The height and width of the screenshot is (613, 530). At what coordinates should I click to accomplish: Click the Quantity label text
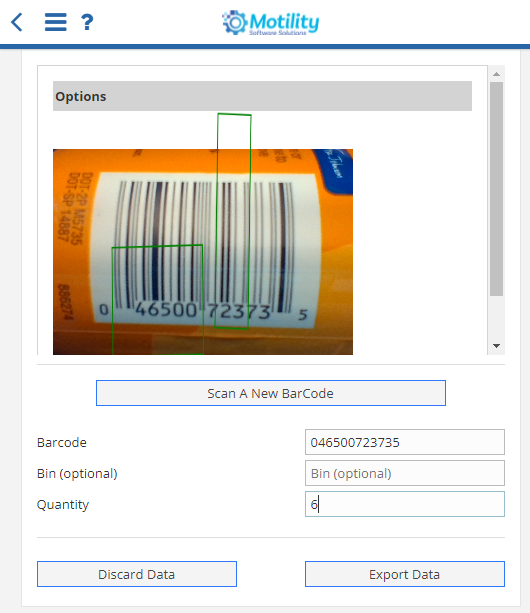pos(63,505)
